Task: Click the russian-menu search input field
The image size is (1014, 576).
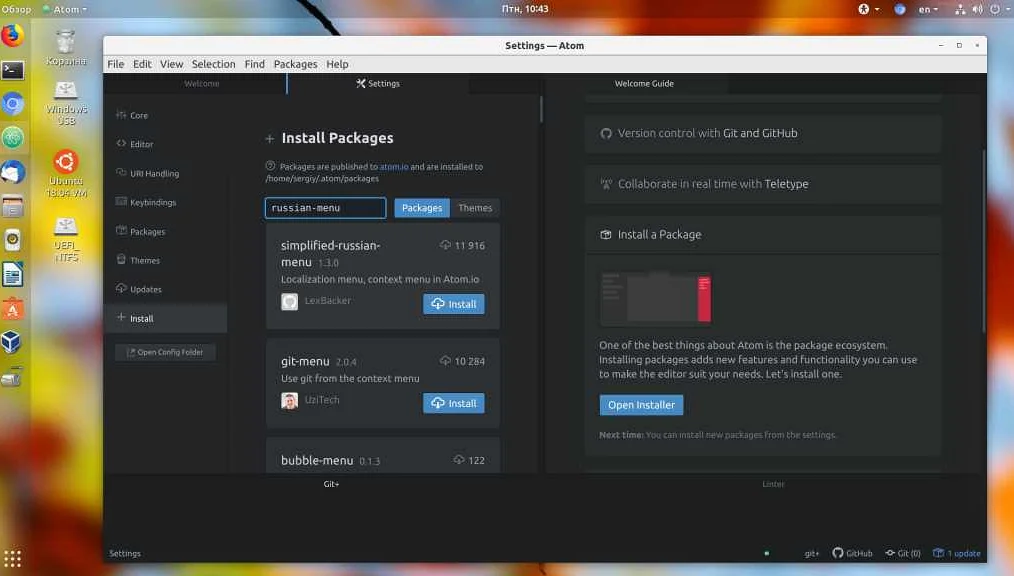Action: tap(323, 208)
